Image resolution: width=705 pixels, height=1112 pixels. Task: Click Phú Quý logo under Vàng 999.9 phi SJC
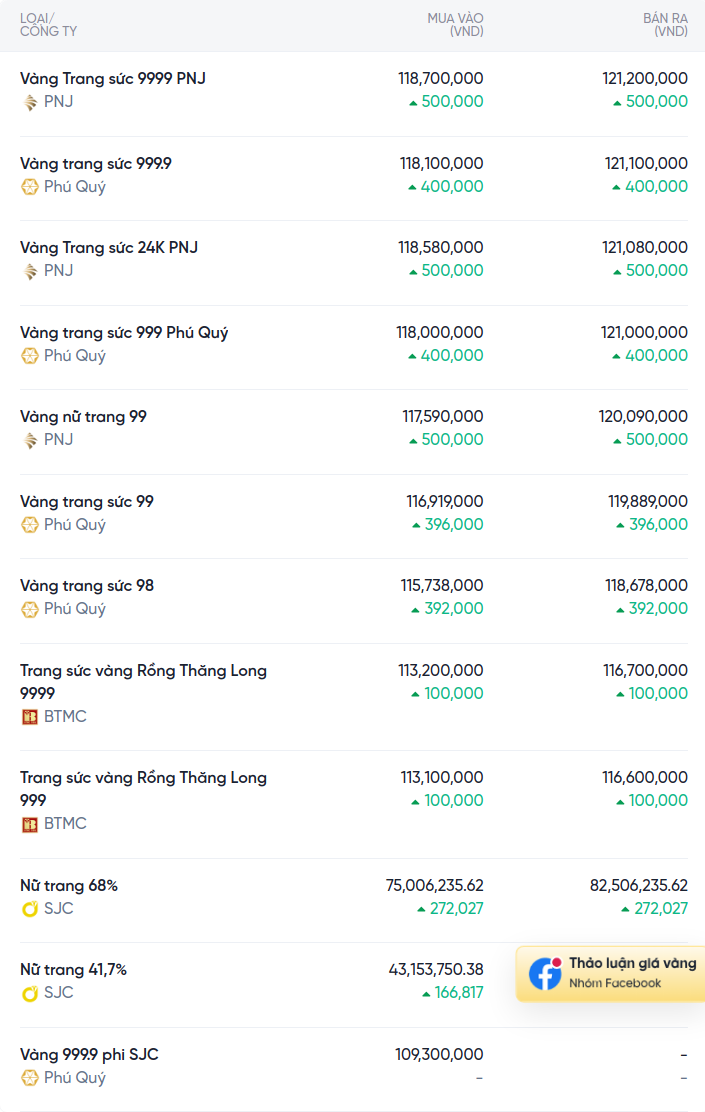point(30,1078)
